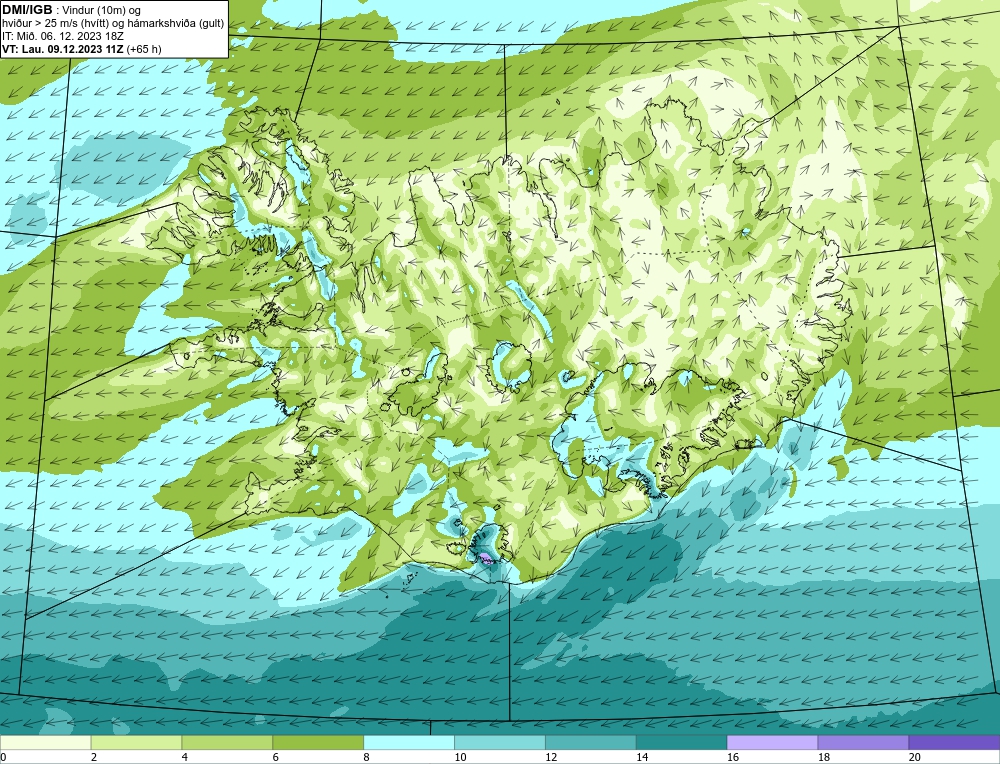Click the 8–10 m/s light cyan swatch
Screen dimensions: 1000x764
(x=409, y=742)
